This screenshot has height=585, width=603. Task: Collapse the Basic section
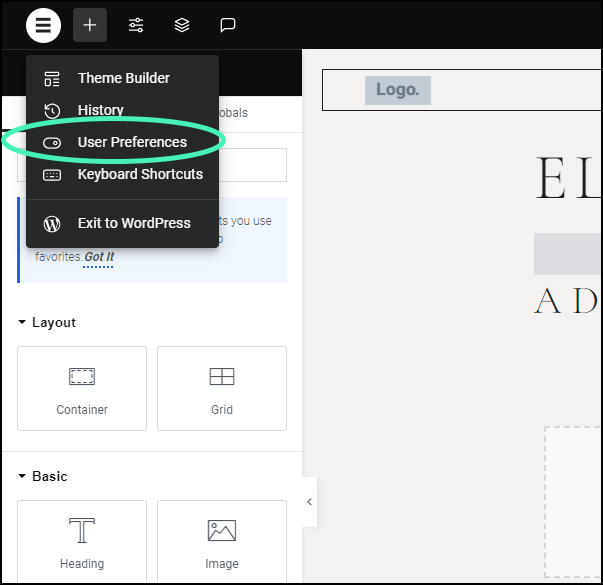coord(43,477)
